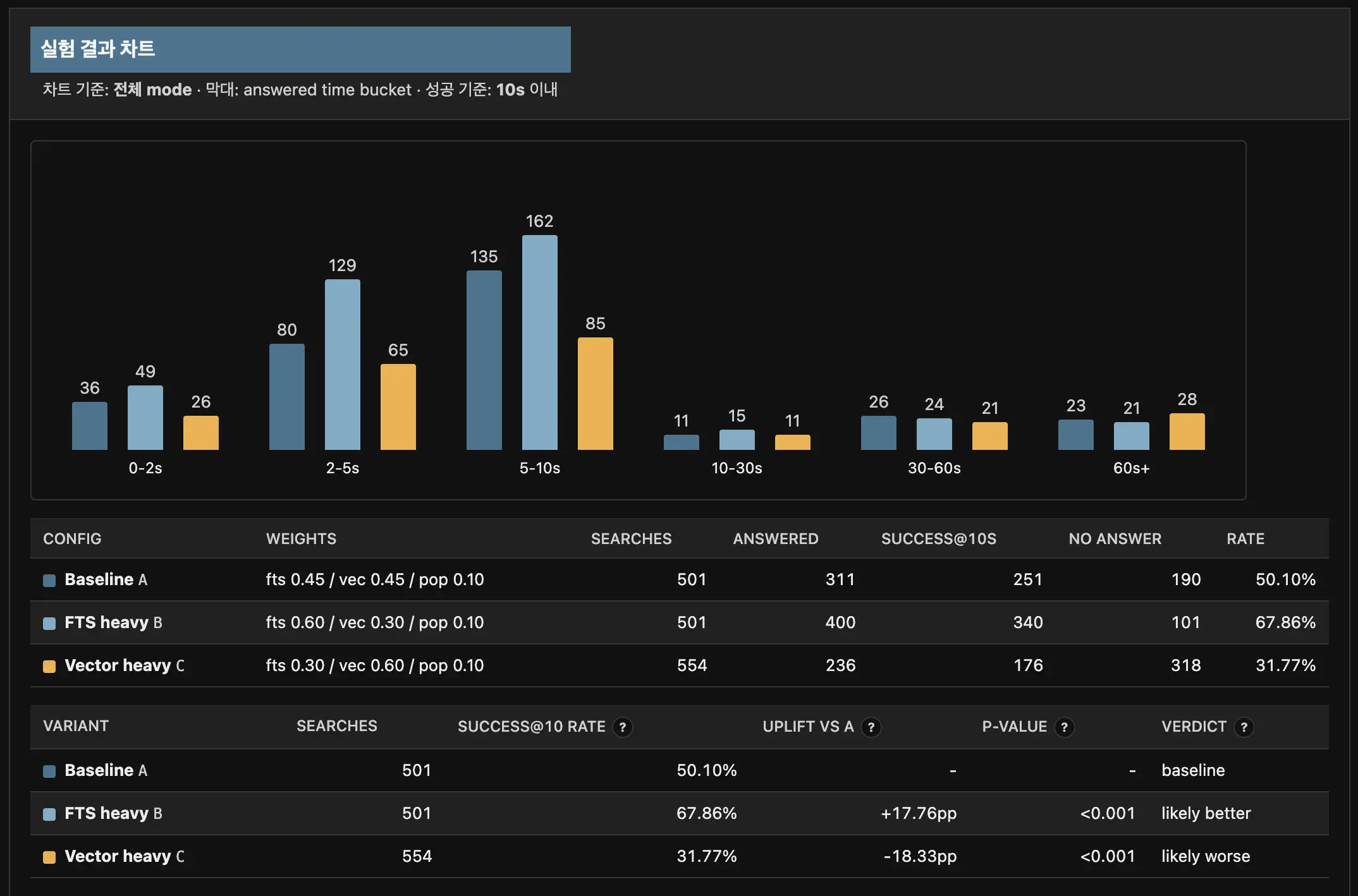Click the light blue bar valued 15
This screenshot has height=896, width=1358.
(x=737, y=440)
